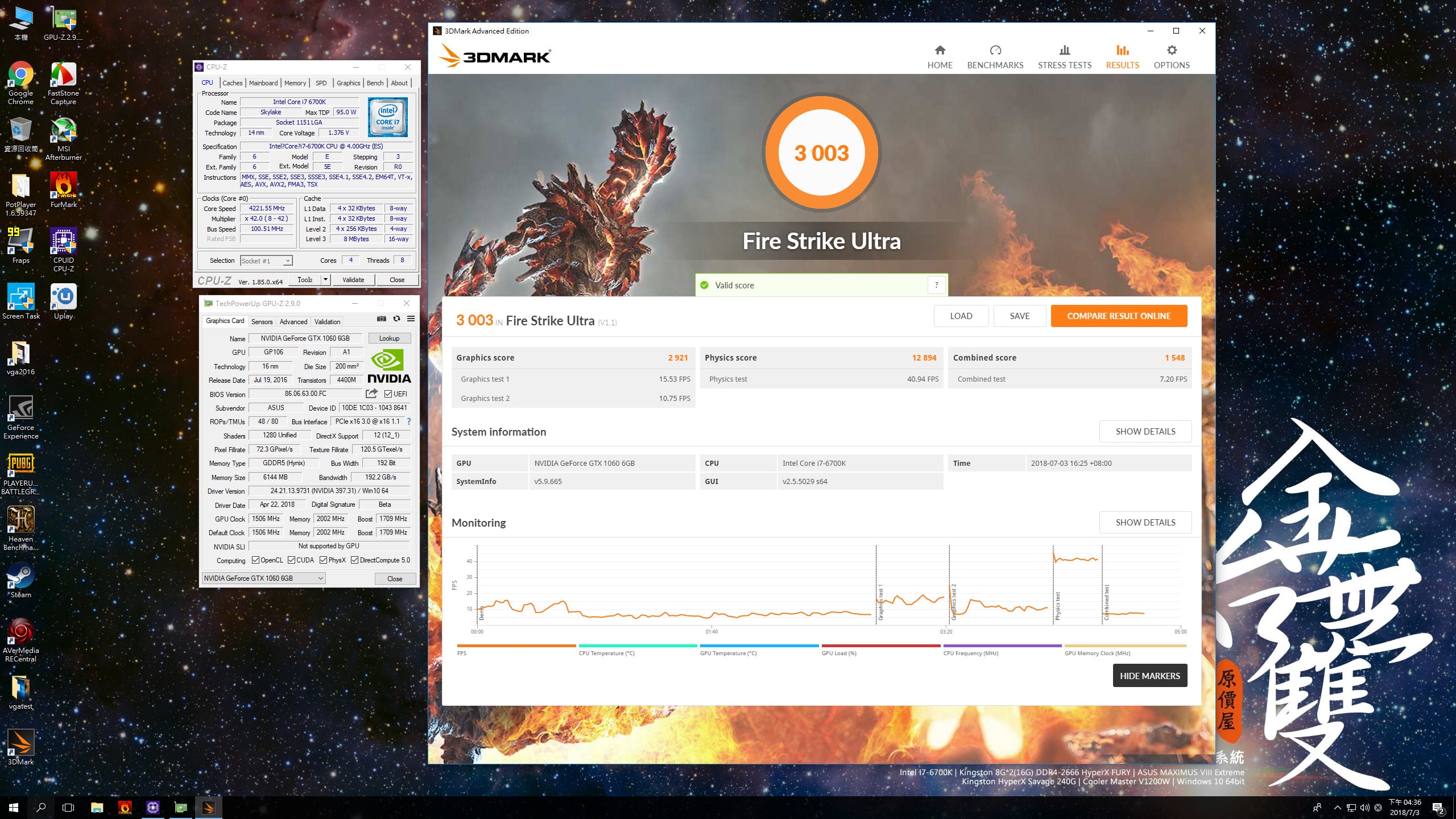Launch the PUBG desktop shortcut
1456x819 pixels.
(x=20, y=473)
